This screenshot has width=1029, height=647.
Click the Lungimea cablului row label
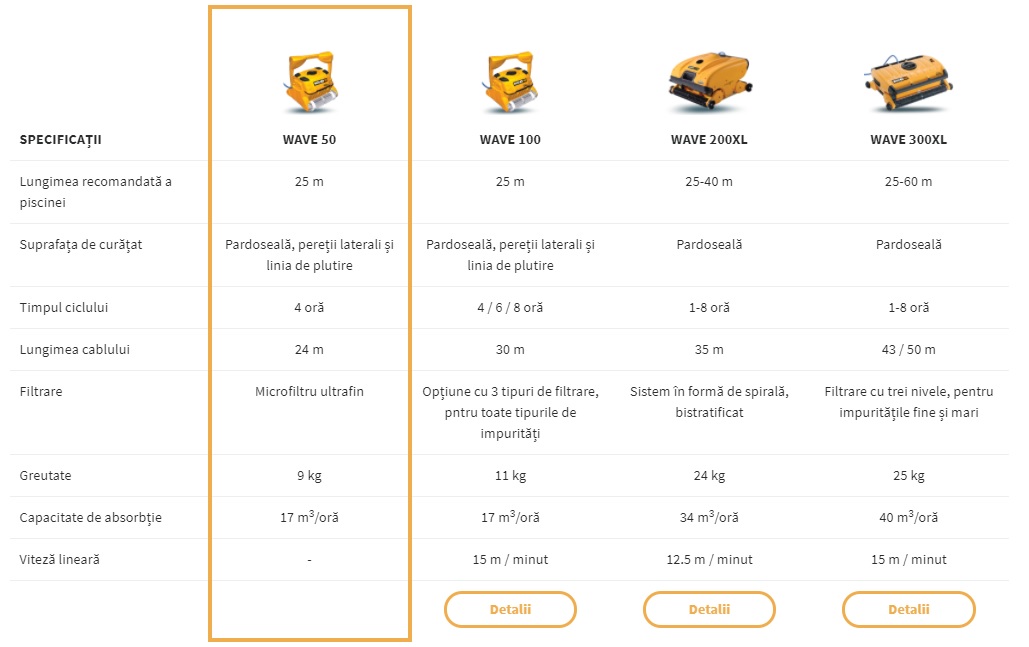point(75,350)
